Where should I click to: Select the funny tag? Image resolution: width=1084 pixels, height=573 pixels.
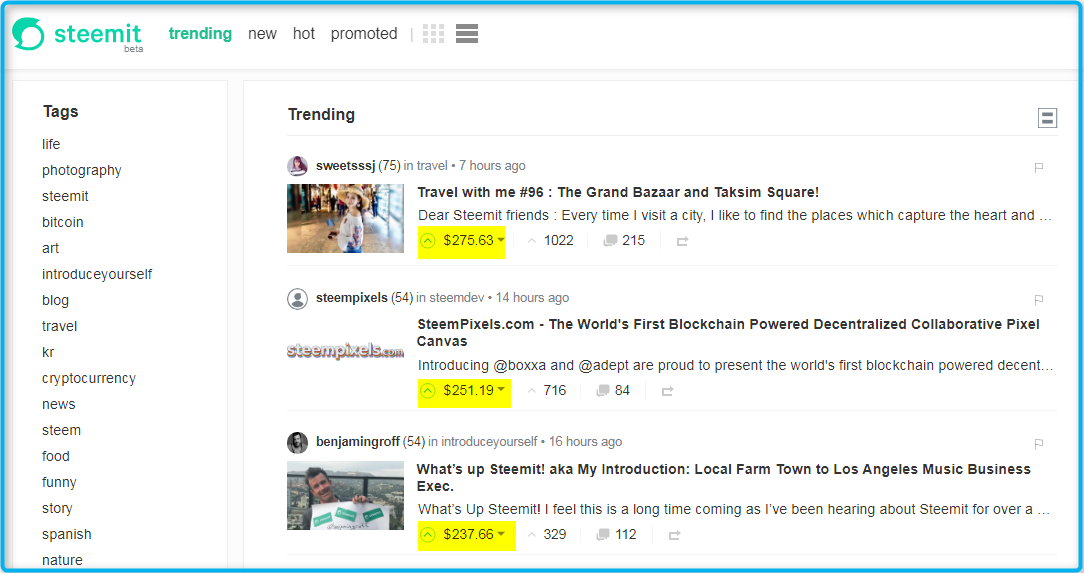pyautogui.click(x=59, y=482)
